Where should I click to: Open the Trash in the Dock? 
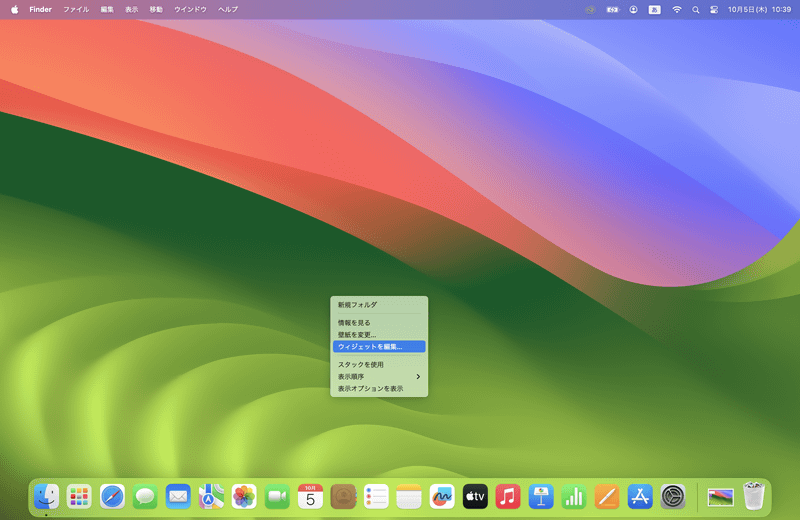click(x=754, y=496)
